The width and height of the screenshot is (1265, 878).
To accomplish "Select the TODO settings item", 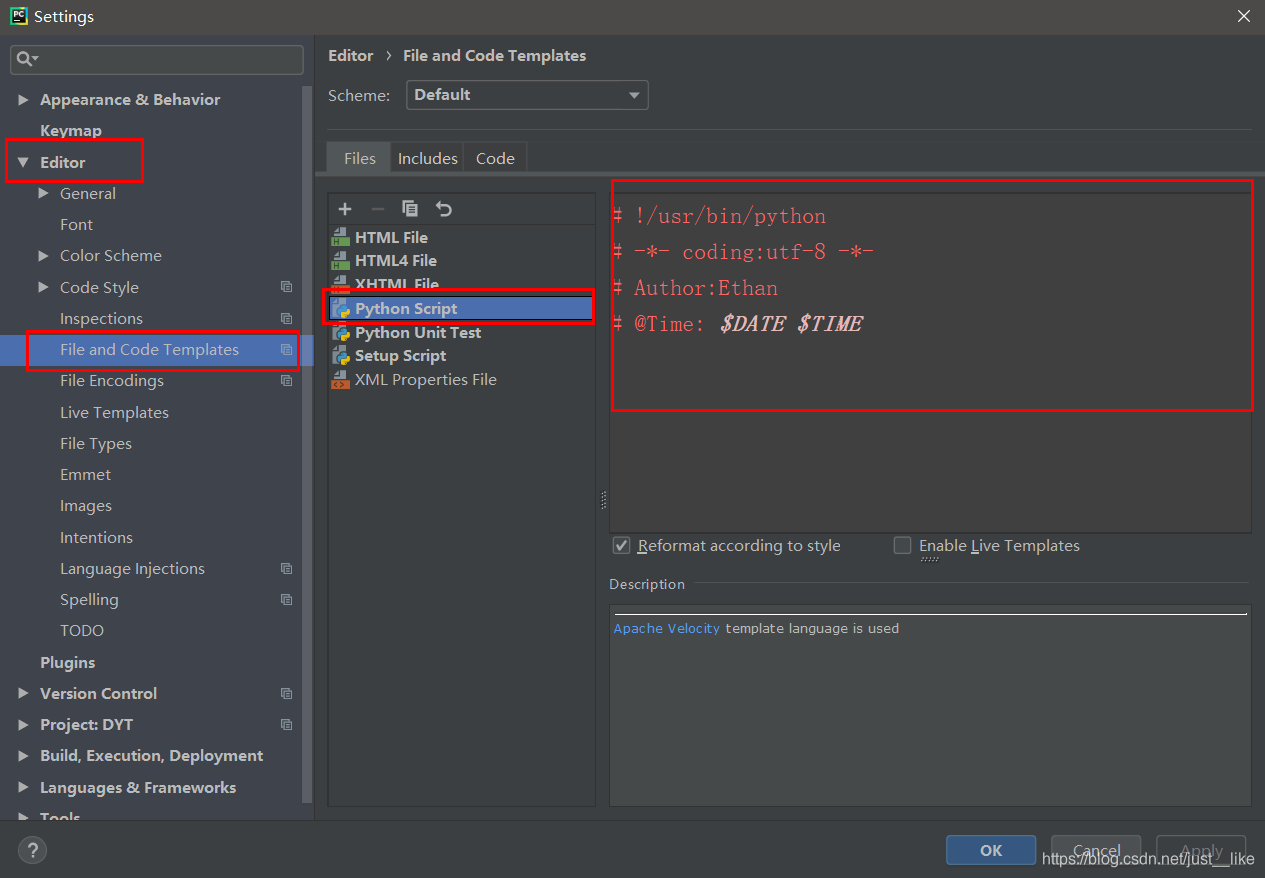I will click(82, 631).
